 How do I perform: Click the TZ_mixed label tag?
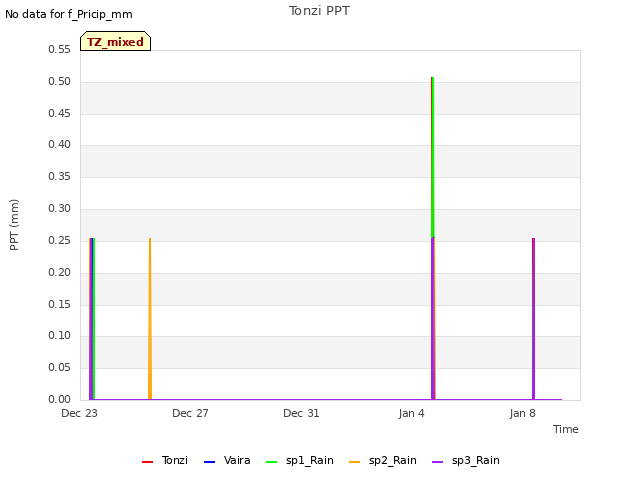coord(116,41)
